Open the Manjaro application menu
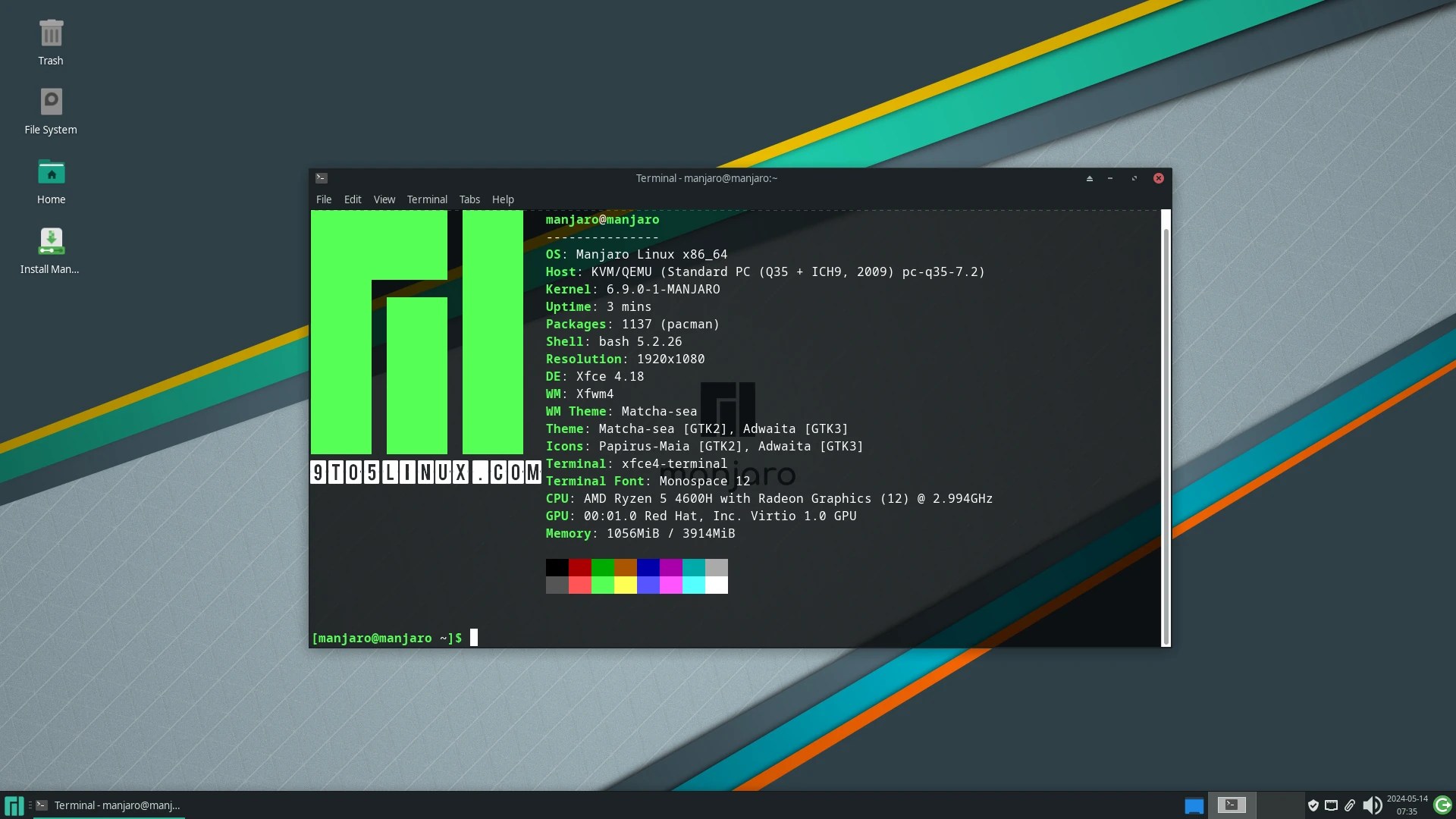Image resolution: width=1456 pixels, height=819 pixels. click(14, 805)
